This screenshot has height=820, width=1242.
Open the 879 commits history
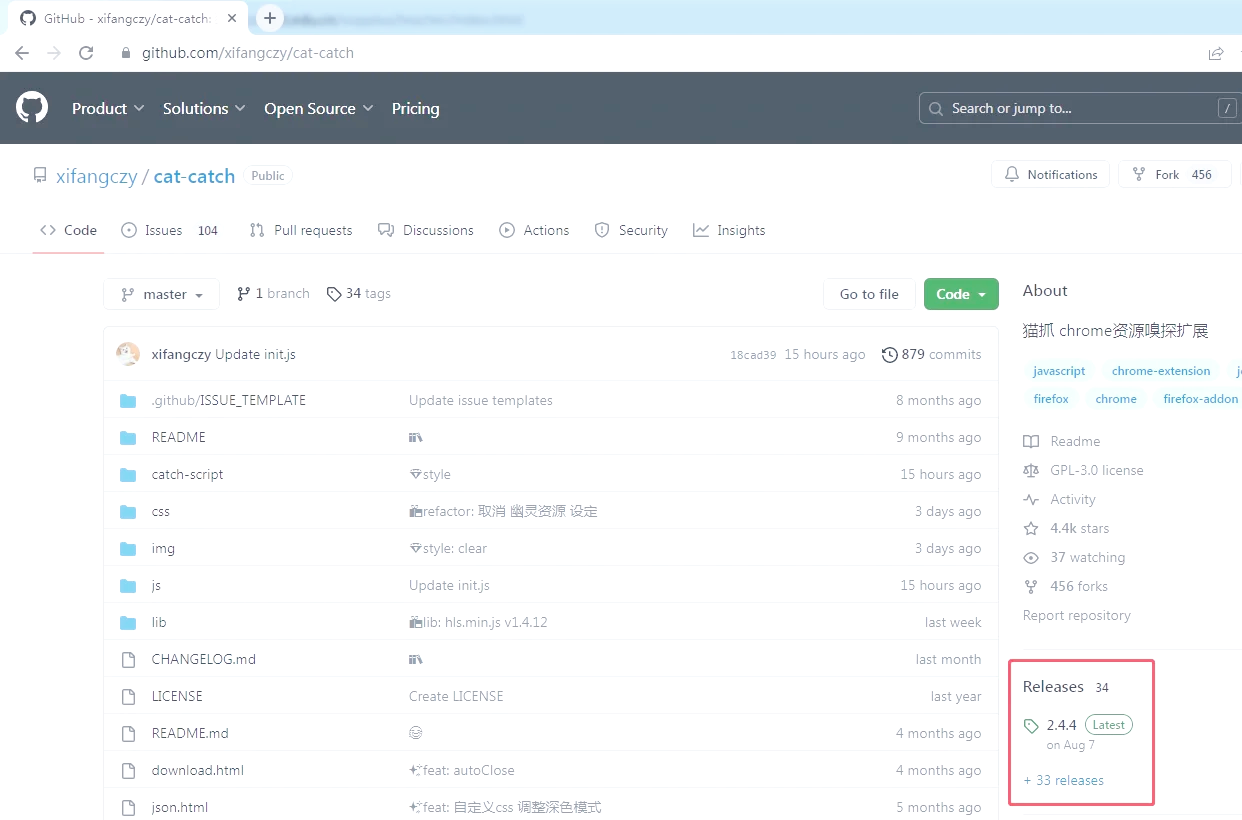point(931,354)
